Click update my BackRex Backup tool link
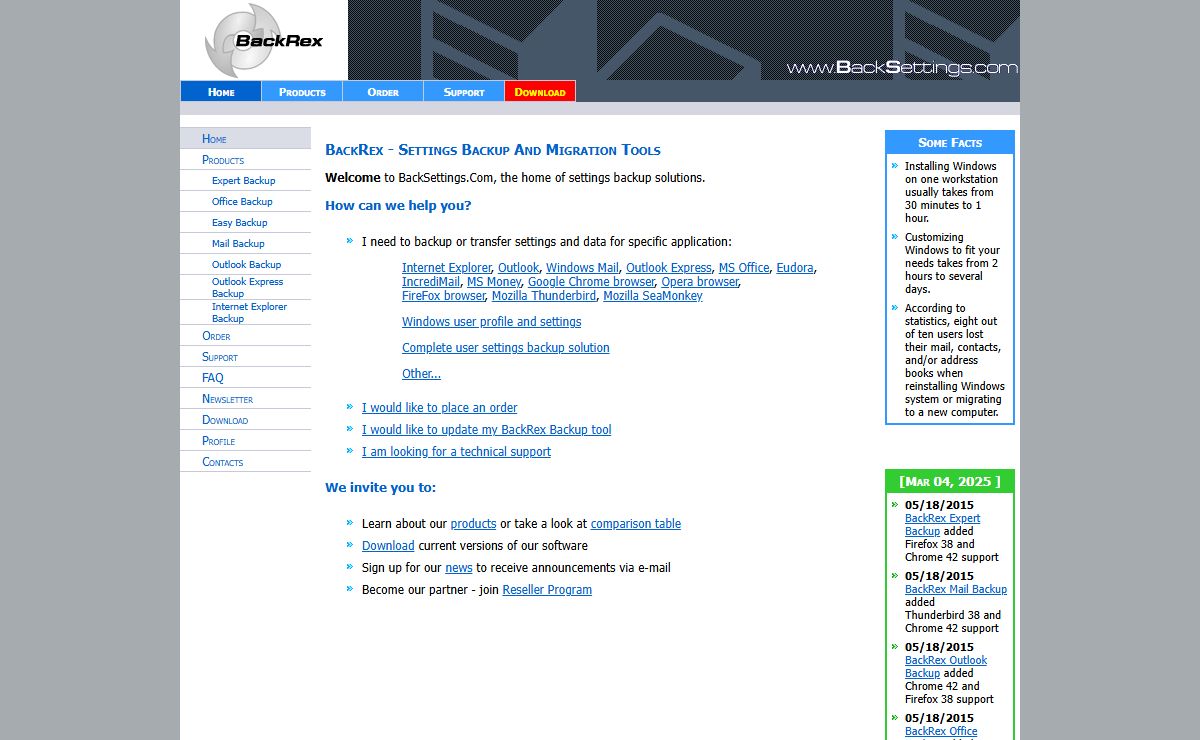This screenshot has height=740, width=1200. click(x=486, y=429)
